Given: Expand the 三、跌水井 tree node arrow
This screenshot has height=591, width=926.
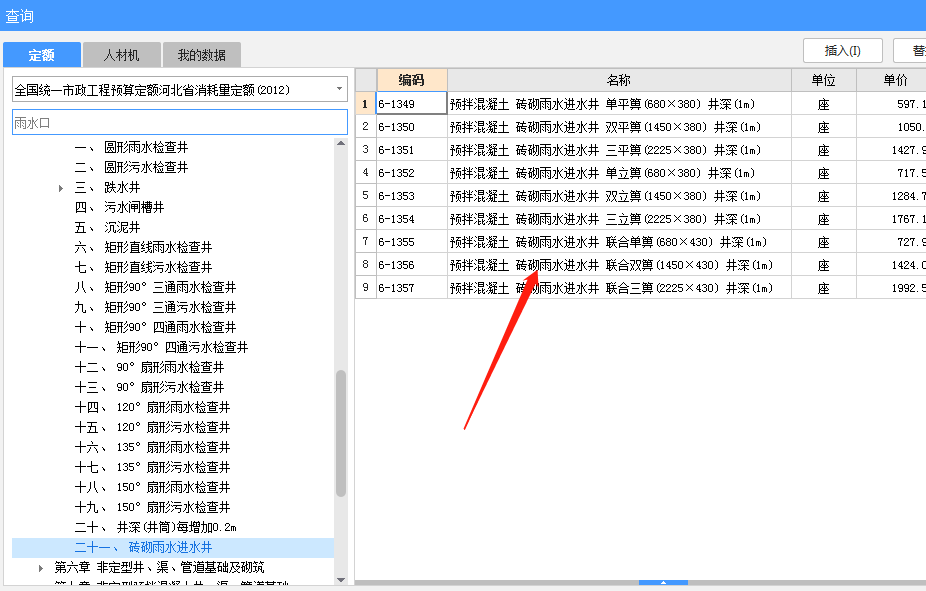Looking at the screenshot, I should tap(61, 187).
